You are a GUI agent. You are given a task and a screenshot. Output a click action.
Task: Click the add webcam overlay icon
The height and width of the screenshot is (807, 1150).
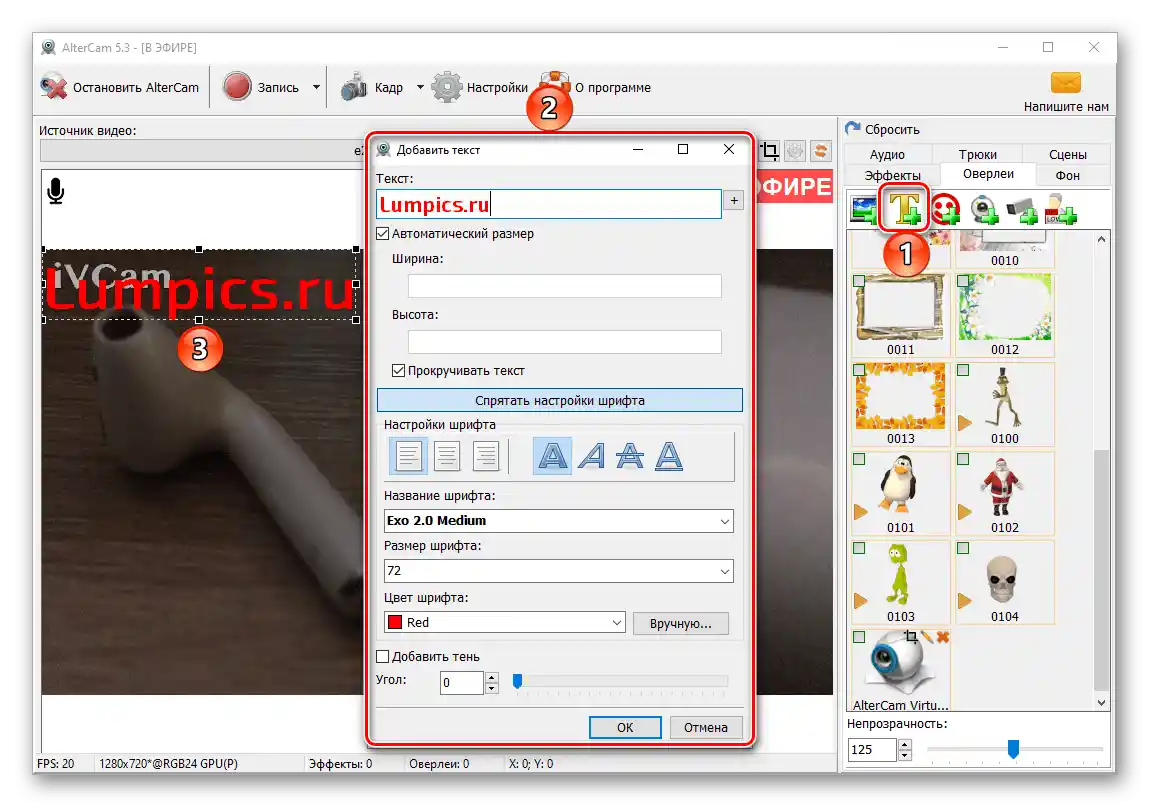coord(984,210)
